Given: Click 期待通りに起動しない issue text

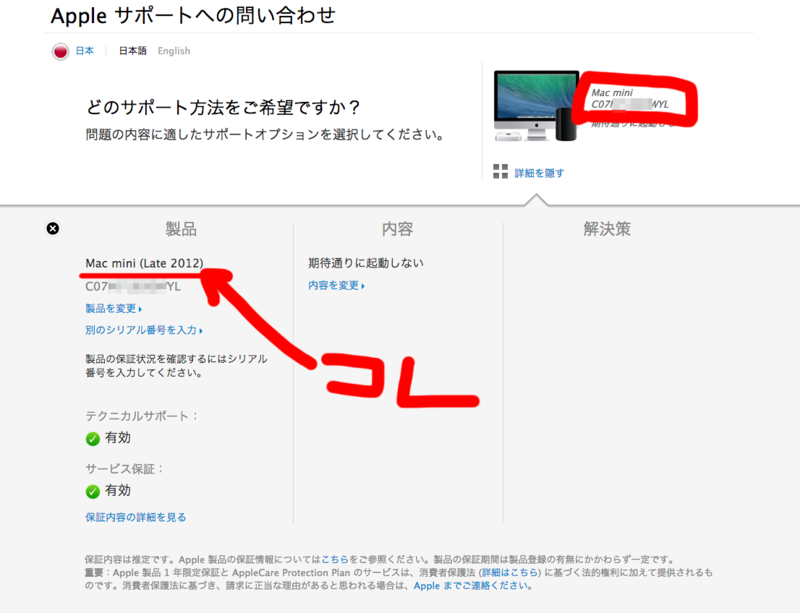Looking at the screenshot, I should click(366, 263).
